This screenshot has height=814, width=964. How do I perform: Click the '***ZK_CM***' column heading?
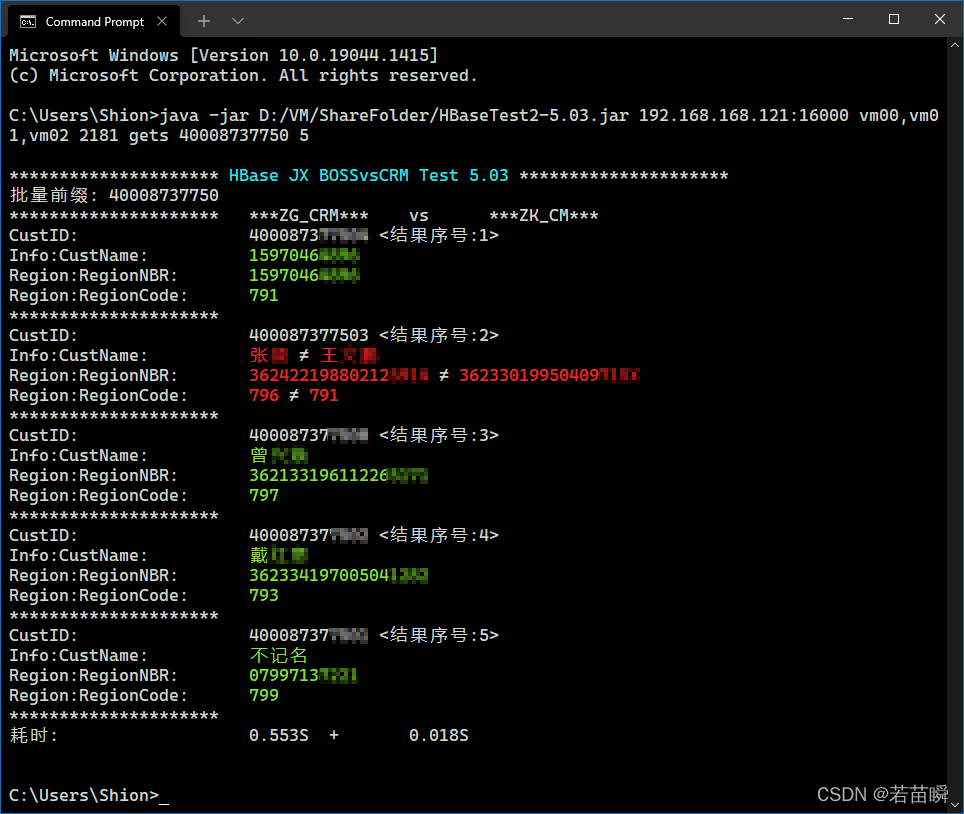coord(543,216)
